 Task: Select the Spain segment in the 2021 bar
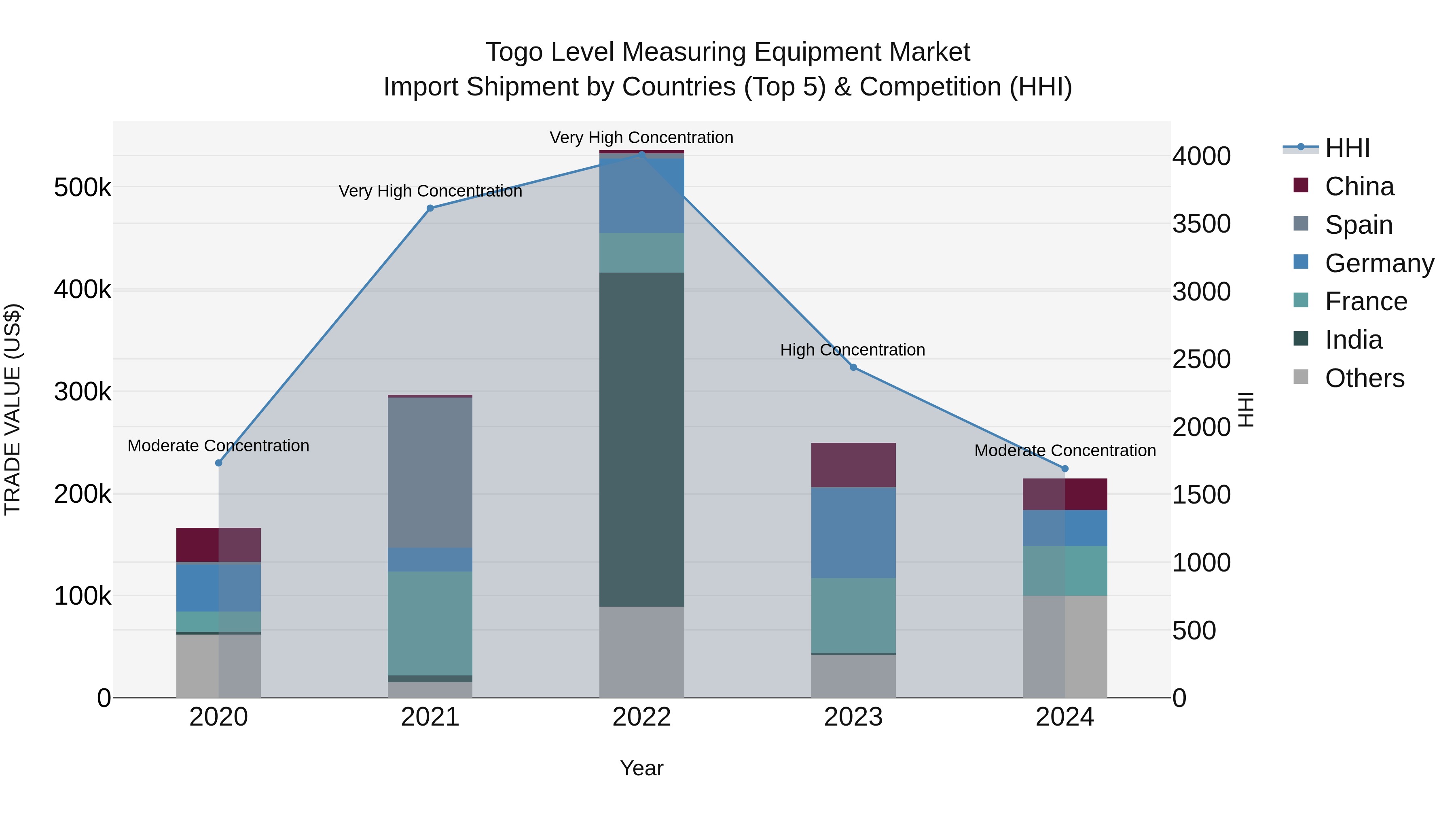[x=430, y=472]
